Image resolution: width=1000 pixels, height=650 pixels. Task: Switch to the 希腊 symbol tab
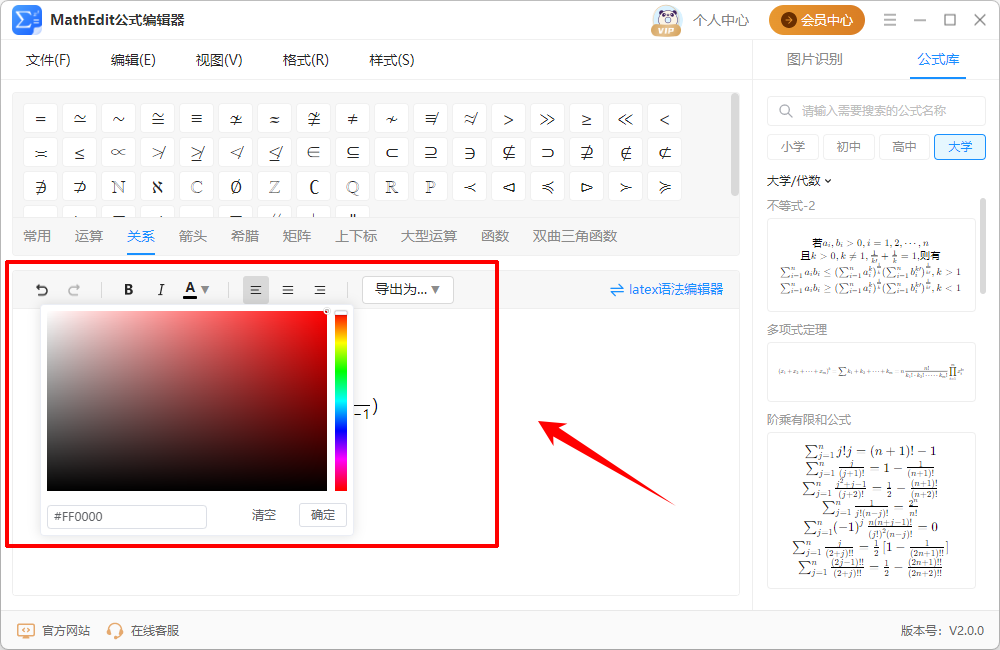245,236
